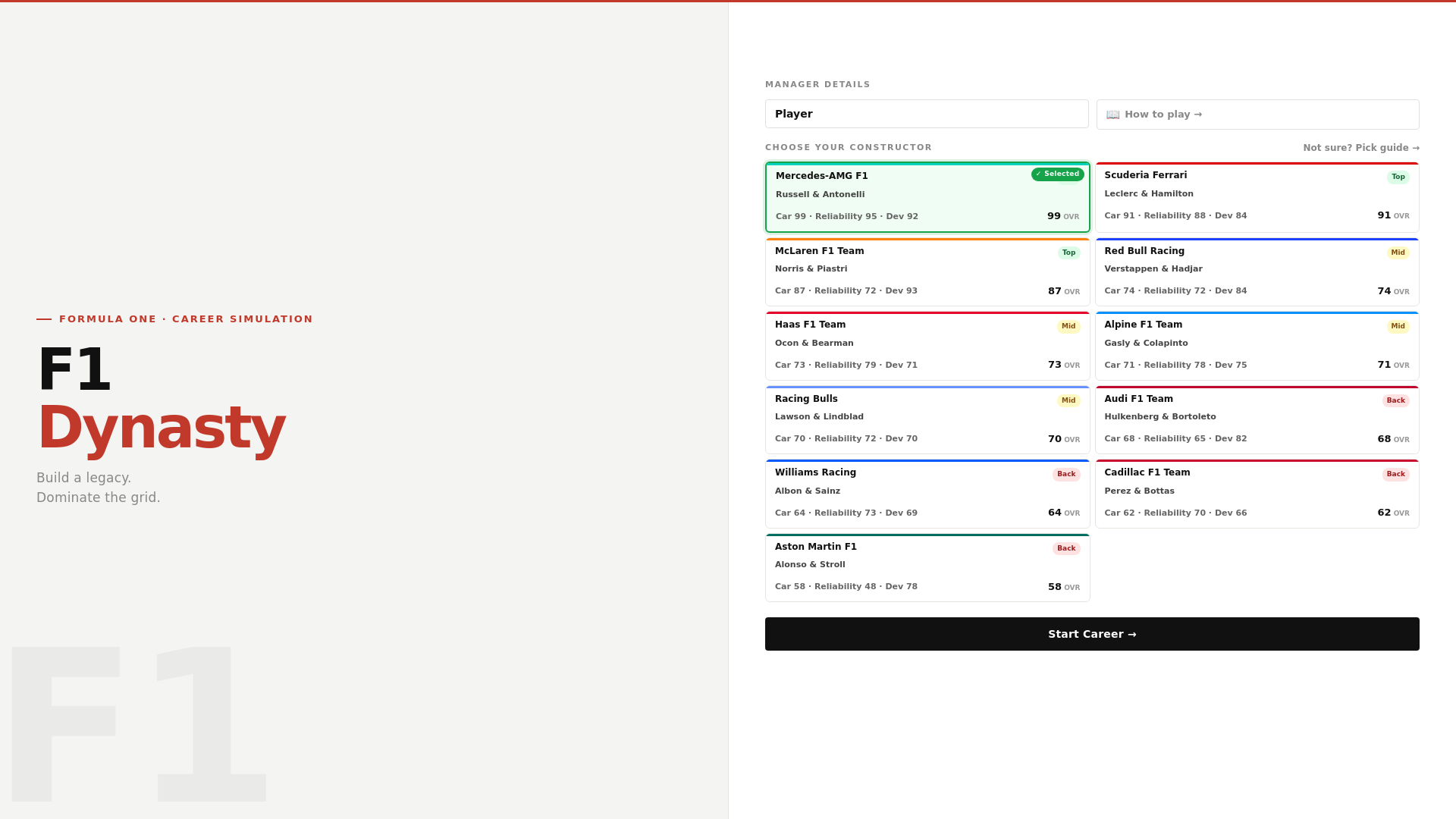Click 'Leclerc & Hamilton' driver lineup text
The image size is (1456, 819).
point(1149,194)
